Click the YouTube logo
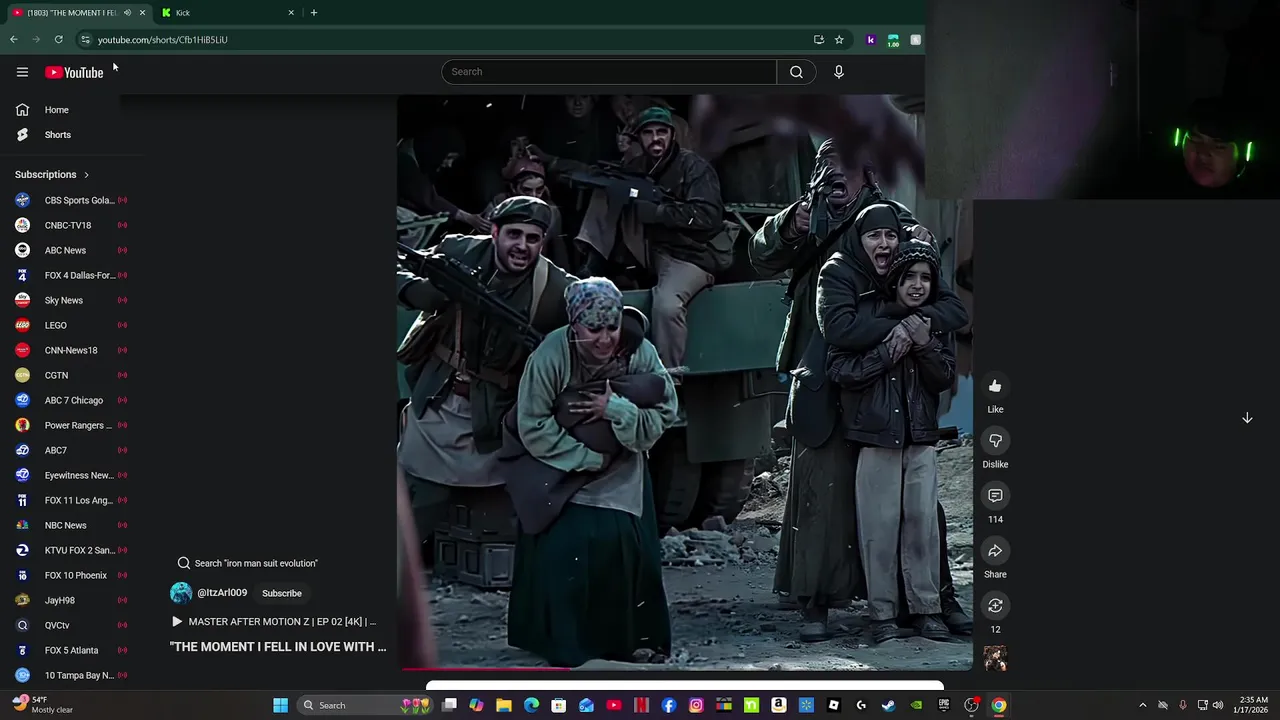This screenshot has width=1280, height=720. tap(74, 72)
